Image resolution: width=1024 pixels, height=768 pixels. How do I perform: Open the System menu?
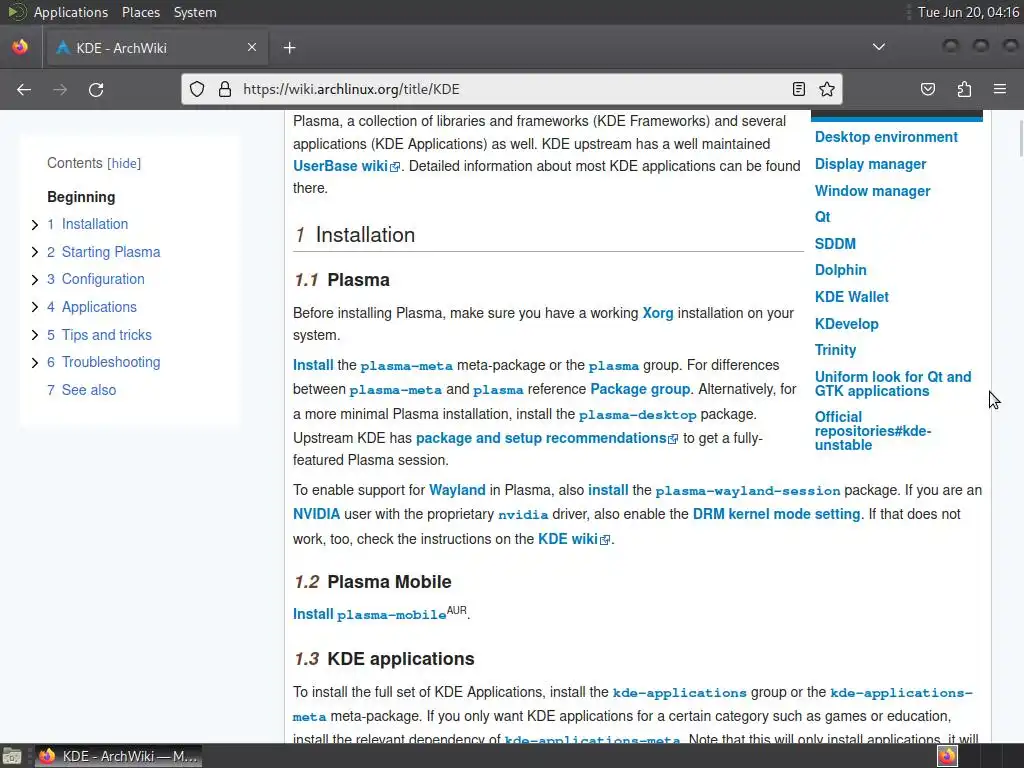tap(195, 12)
